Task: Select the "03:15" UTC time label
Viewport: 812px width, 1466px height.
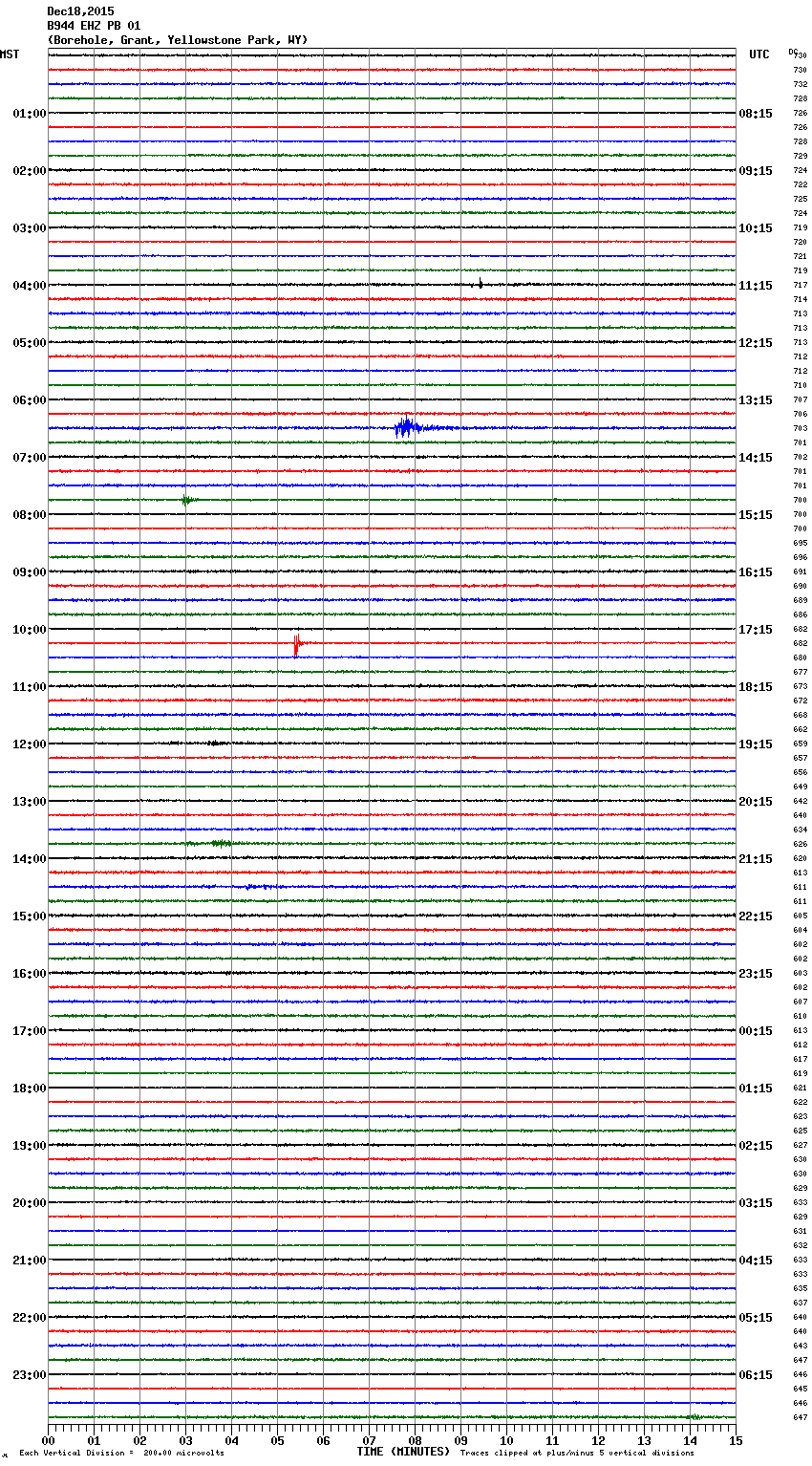Action: pyautogui.click(x=756, y=1203)
